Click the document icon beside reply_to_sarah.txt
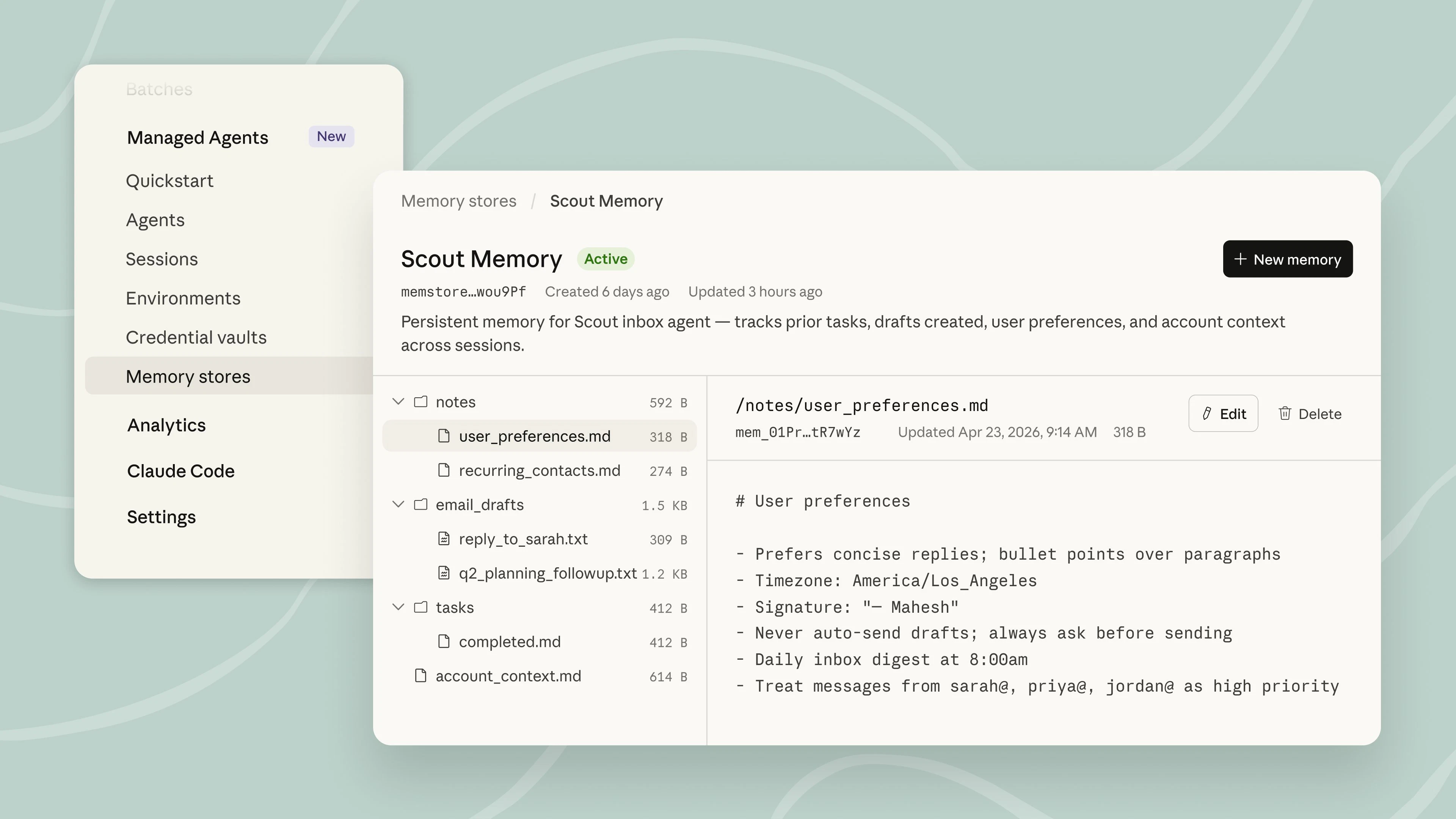 [x=444, y=539]
